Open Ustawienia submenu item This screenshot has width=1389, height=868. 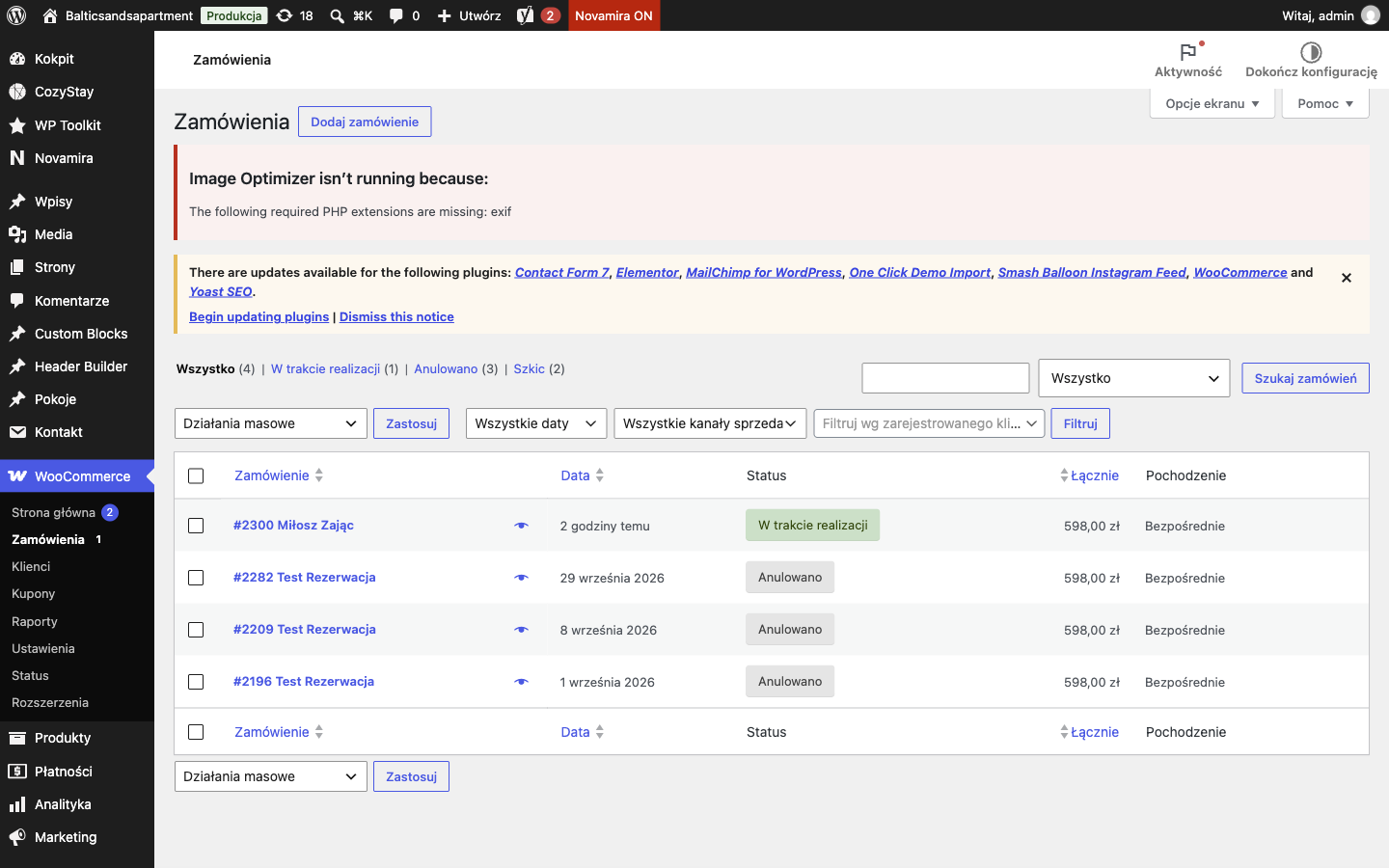(43, 649)
